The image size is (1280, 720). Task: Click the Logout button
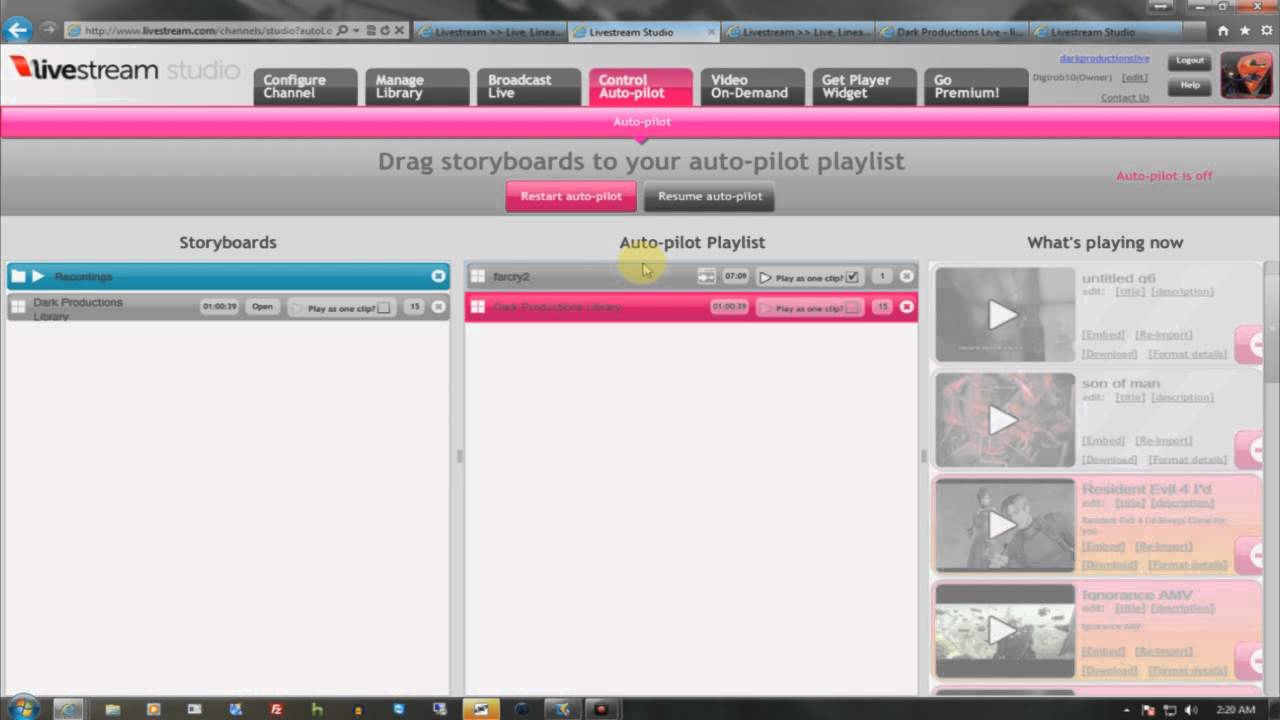coord(1190,61)
